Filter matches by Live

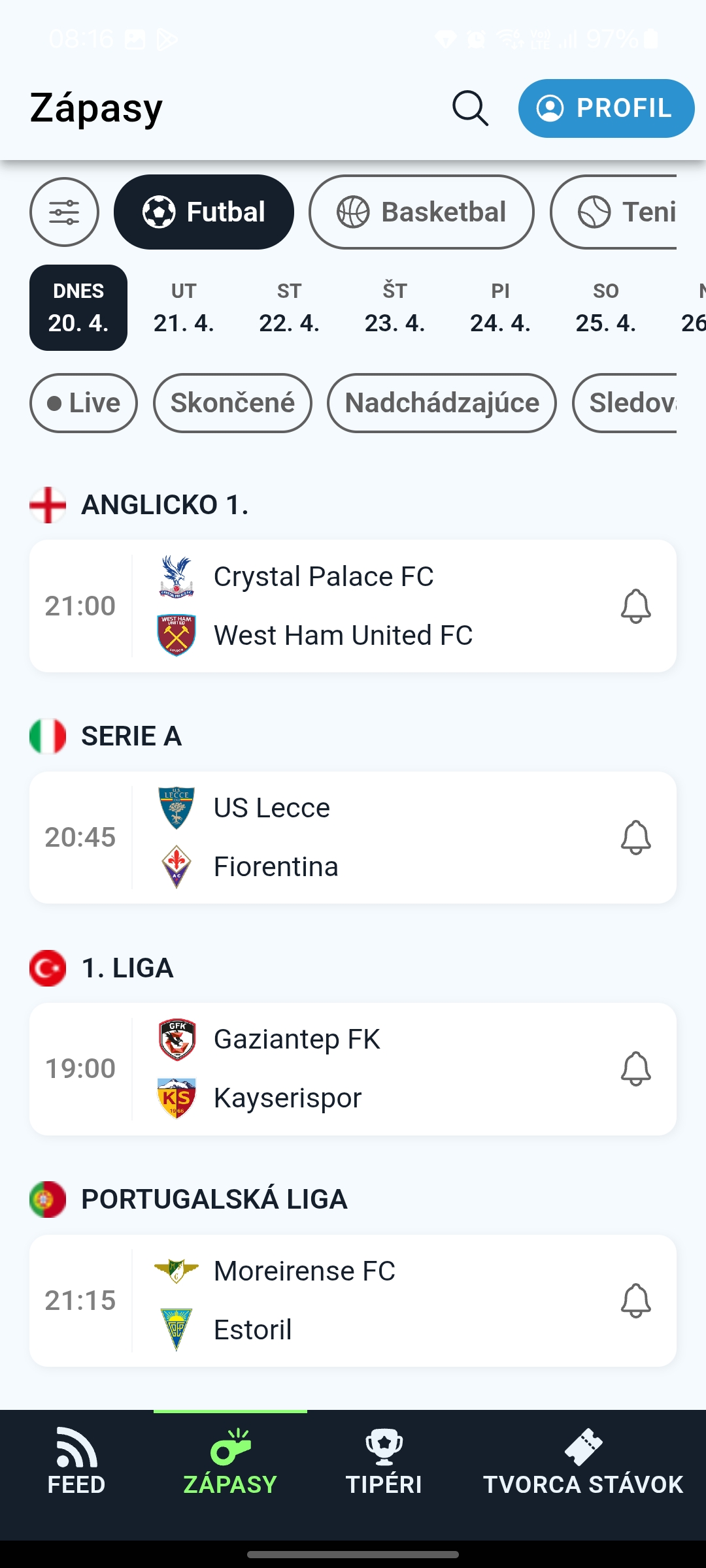click(84, 403)
